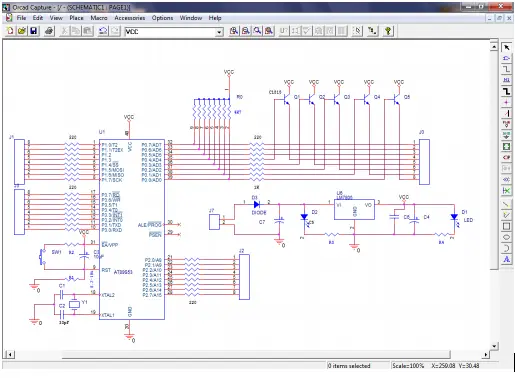Click the Scale=100% status bar text
Image resolution: width=515 pixels, height=378 pixels.
(408, 366)
